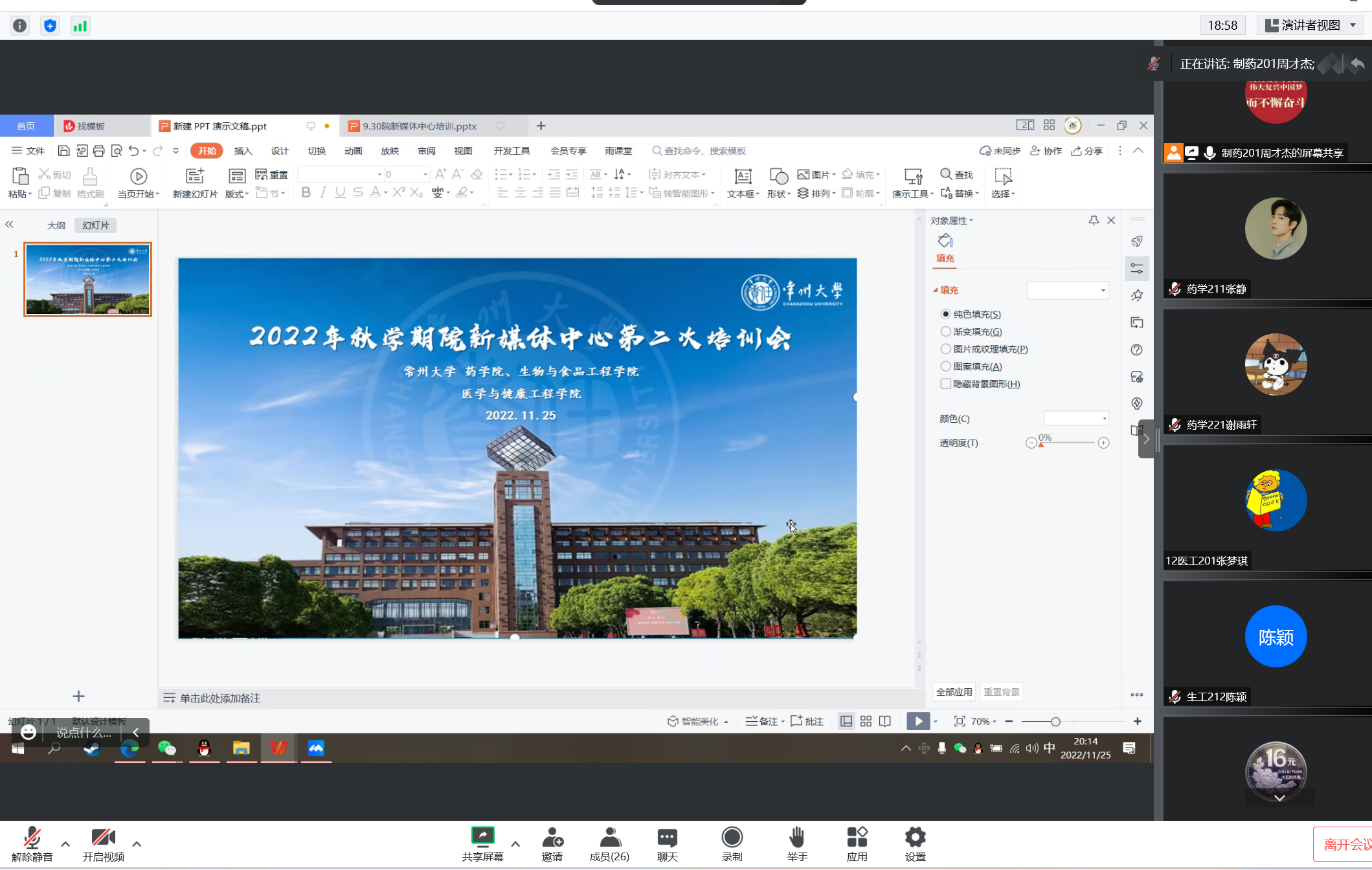Select the gradient fill radio button

tap(945, 331)
